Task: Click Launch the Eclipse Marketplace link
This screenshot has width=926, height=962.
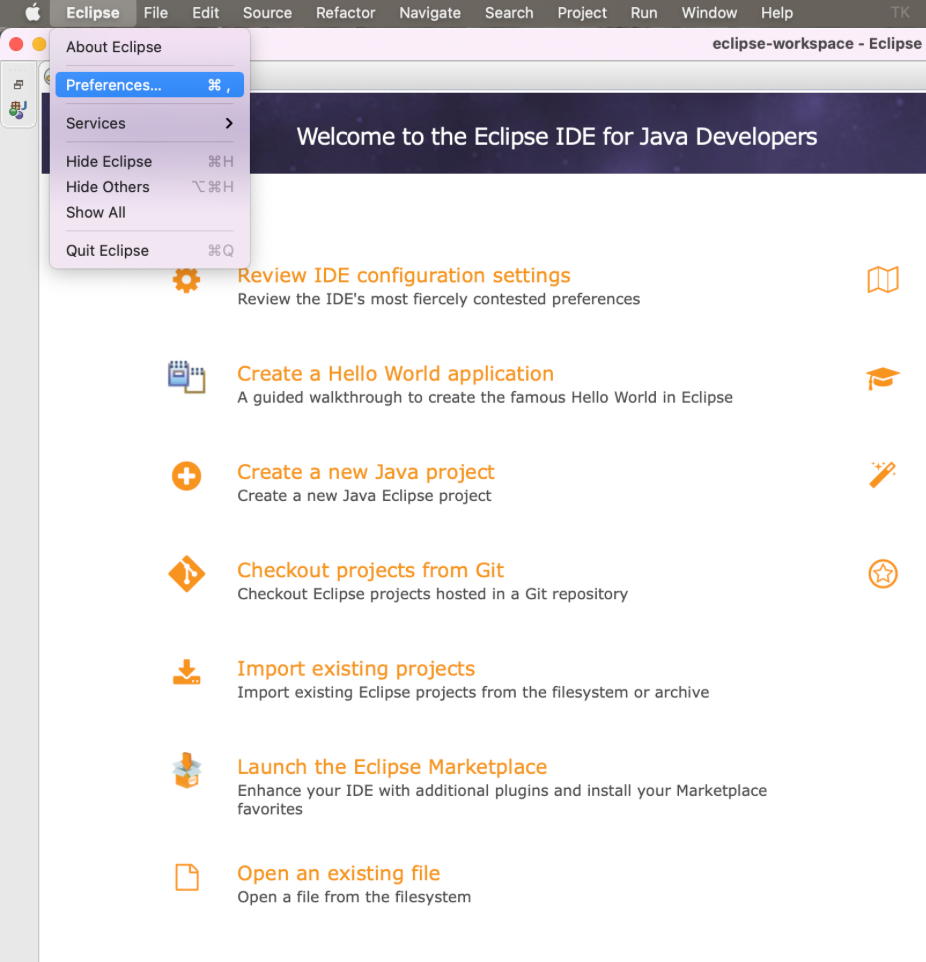Action: [x=392, y=767]
